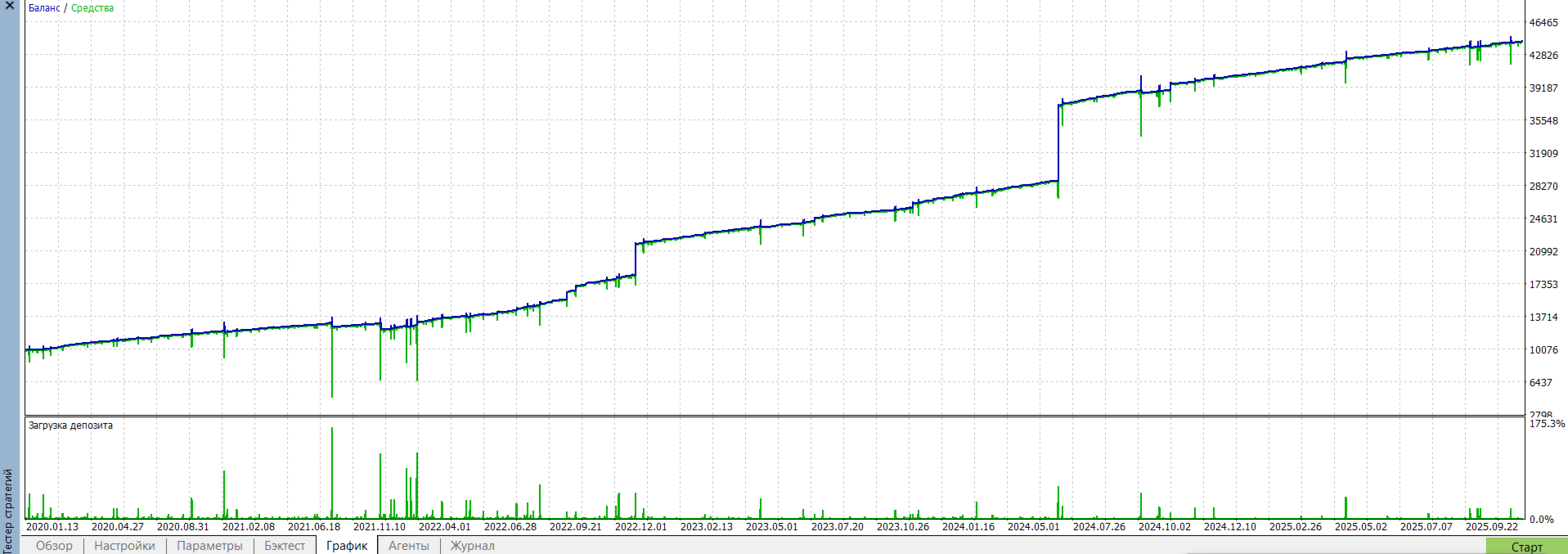Click the 2023.10.26 date label
Screen dimensions: 1568x554
903,527
